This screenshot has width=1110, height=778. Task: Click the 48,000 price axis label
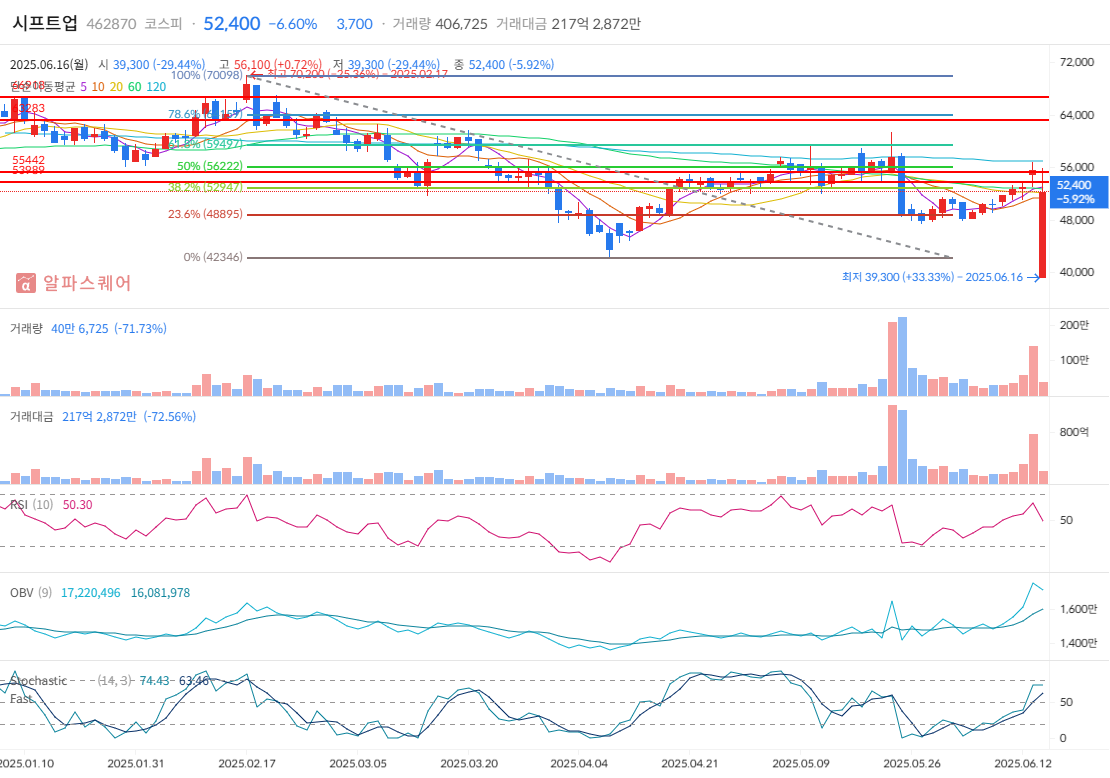[1076, 220]
